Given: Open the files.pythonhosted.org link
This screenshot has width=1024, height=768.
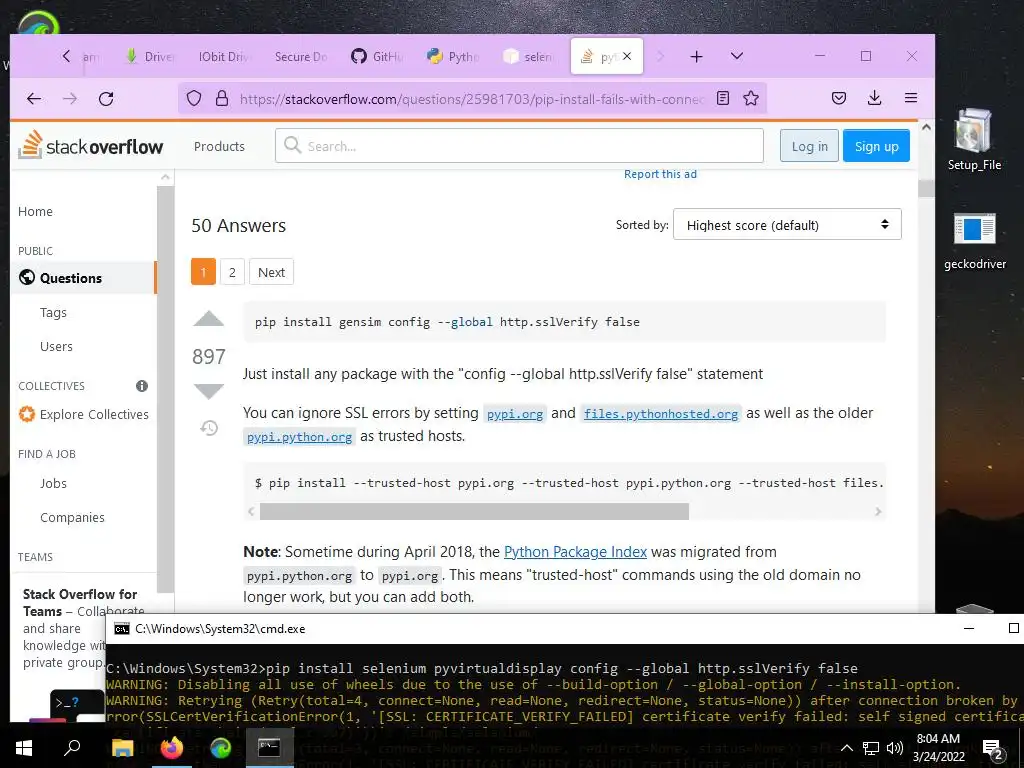Looking at the screenshot, I should pyautogui.click(x=661, y=414).
